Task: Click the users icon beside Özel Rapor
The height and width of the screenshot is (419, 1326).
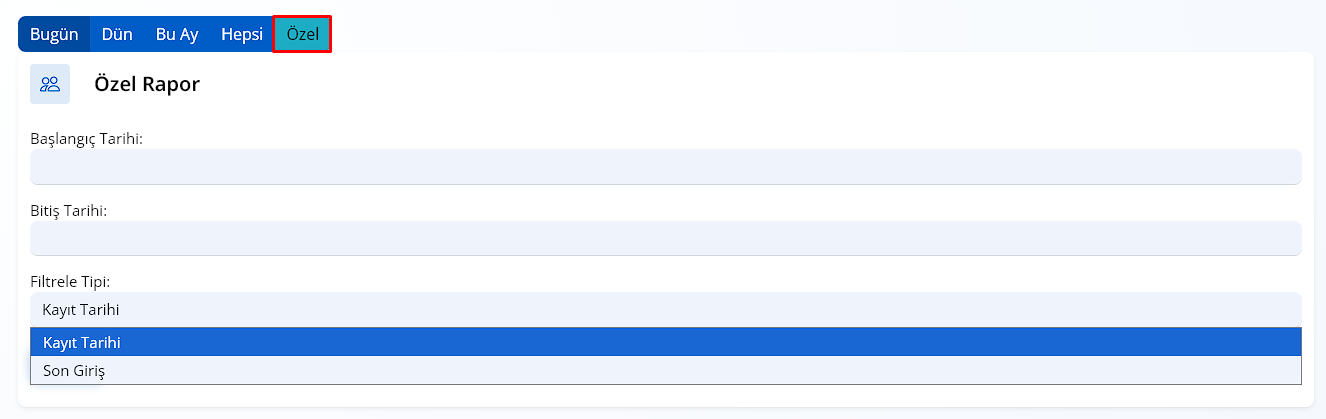Action: pyautogui.click(x=50, y=84)
